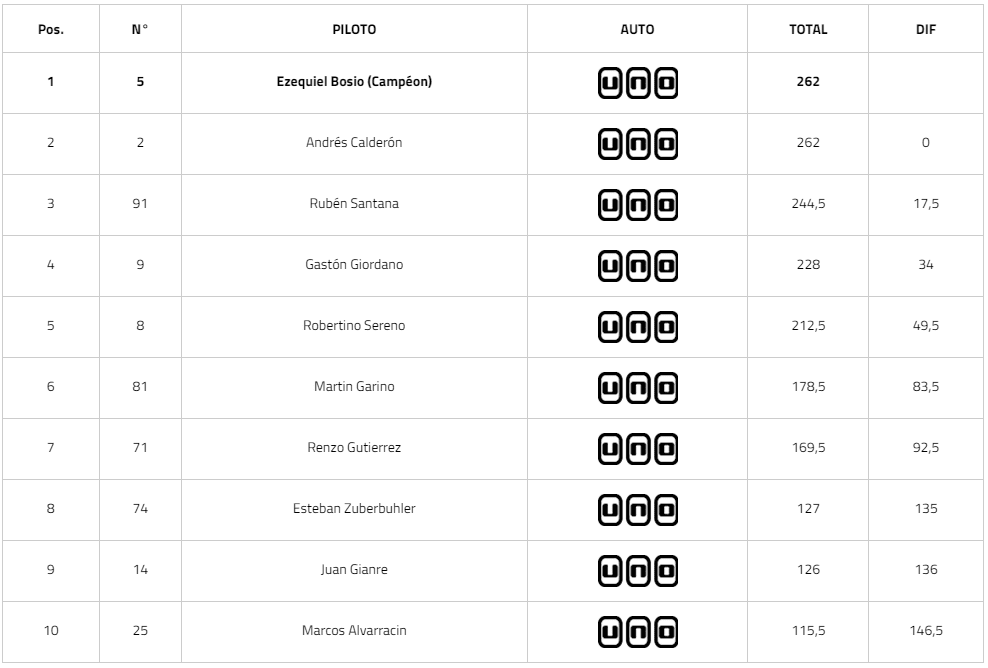
Task: Click the PILOTO column header
Action: tap(354, 30)
